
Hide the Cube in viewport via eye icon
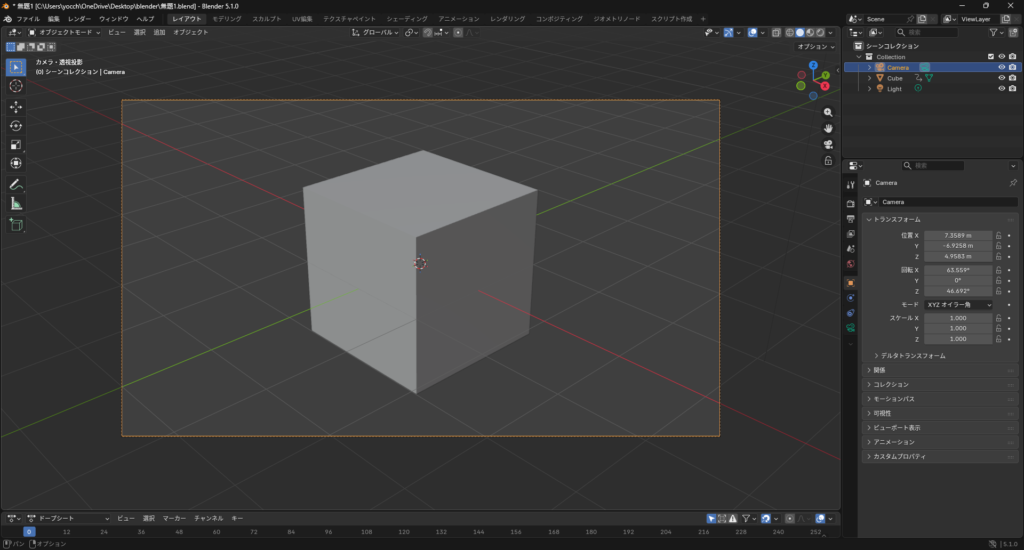tap(1001, 78)
